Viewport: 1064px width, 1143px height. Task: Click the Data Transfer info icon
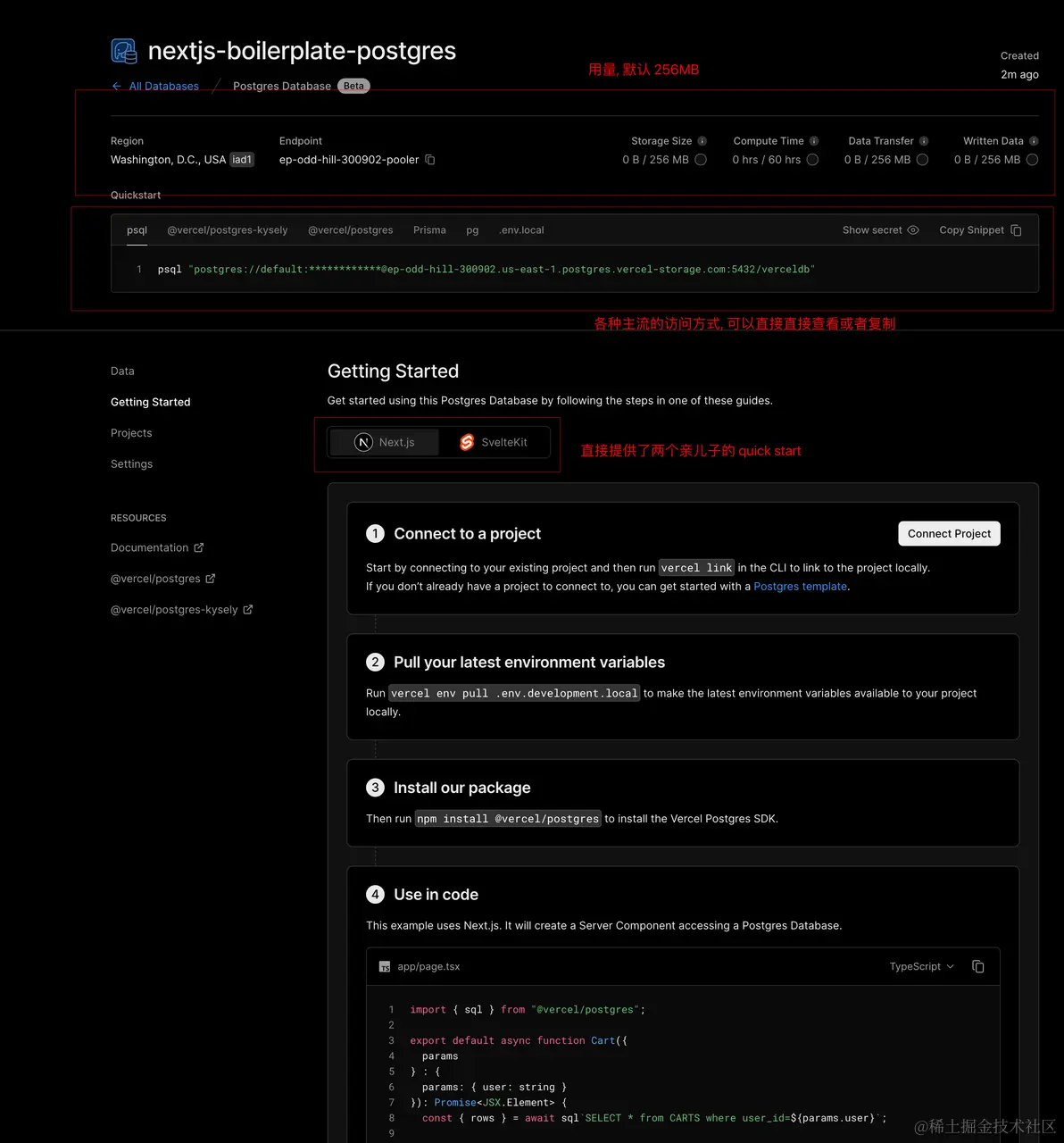924,141
